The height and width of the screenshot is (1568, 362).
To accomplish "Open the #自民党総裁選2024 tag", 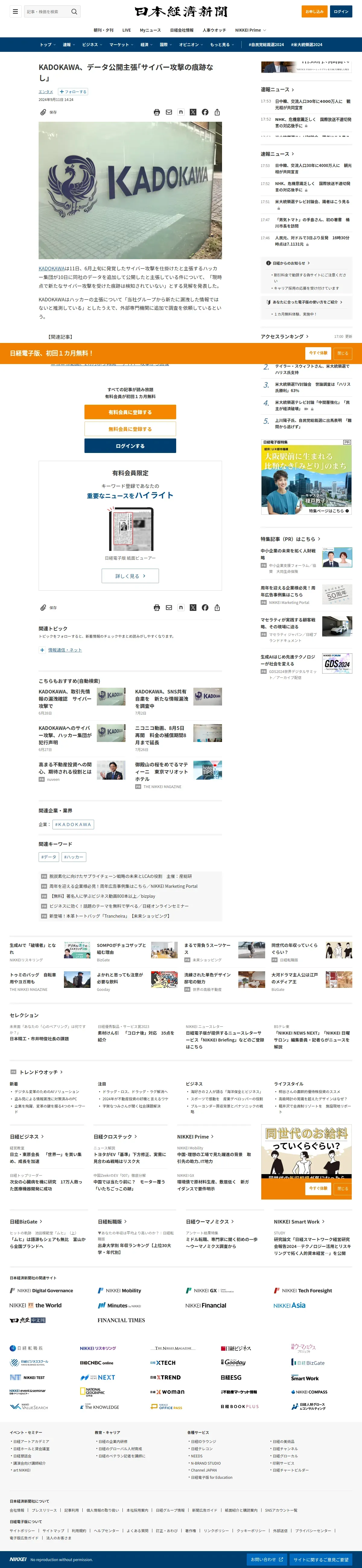I will 266,44.
